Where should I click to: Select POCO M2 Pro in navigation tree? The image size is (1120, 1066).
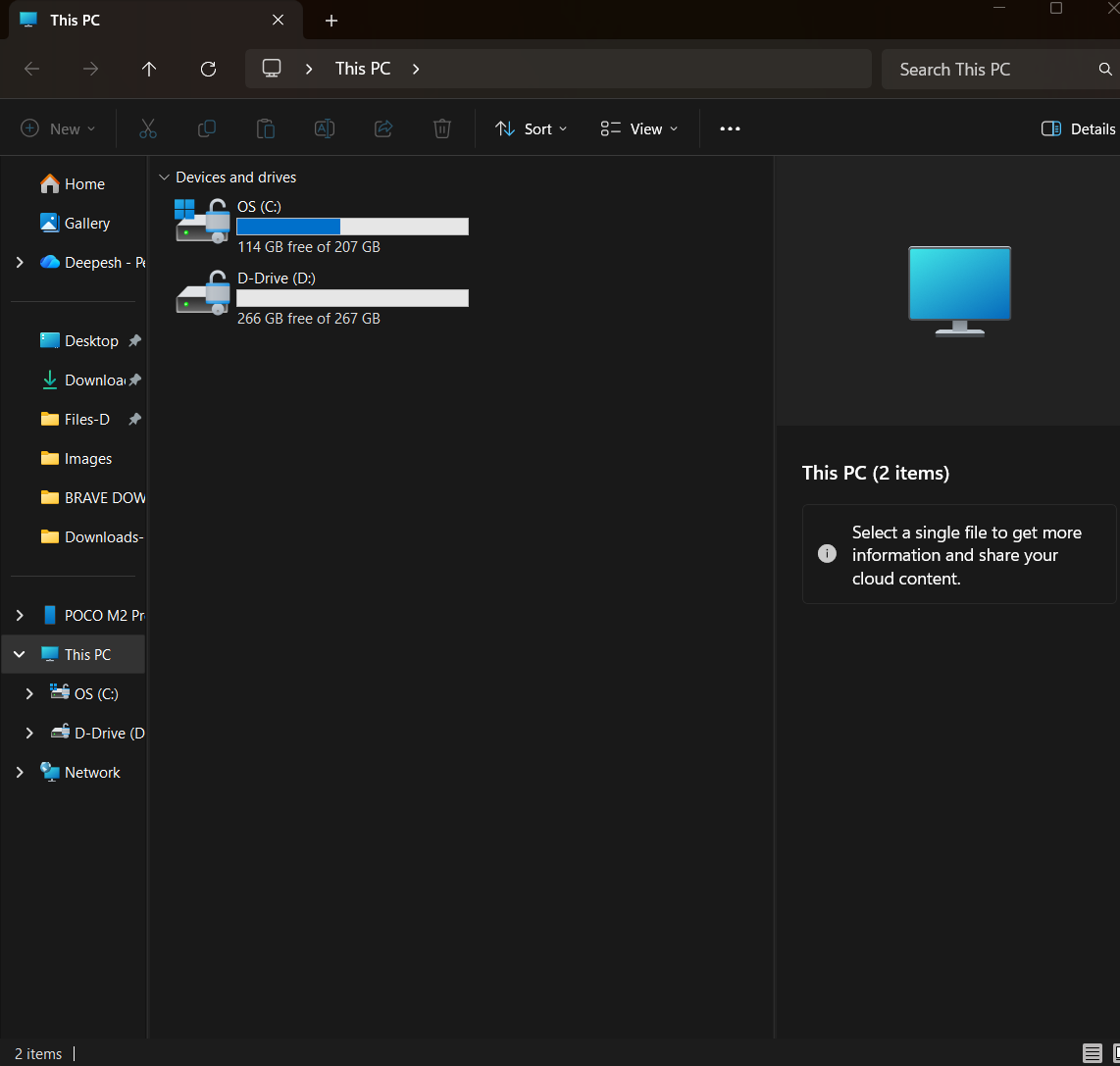pos(104,616)
